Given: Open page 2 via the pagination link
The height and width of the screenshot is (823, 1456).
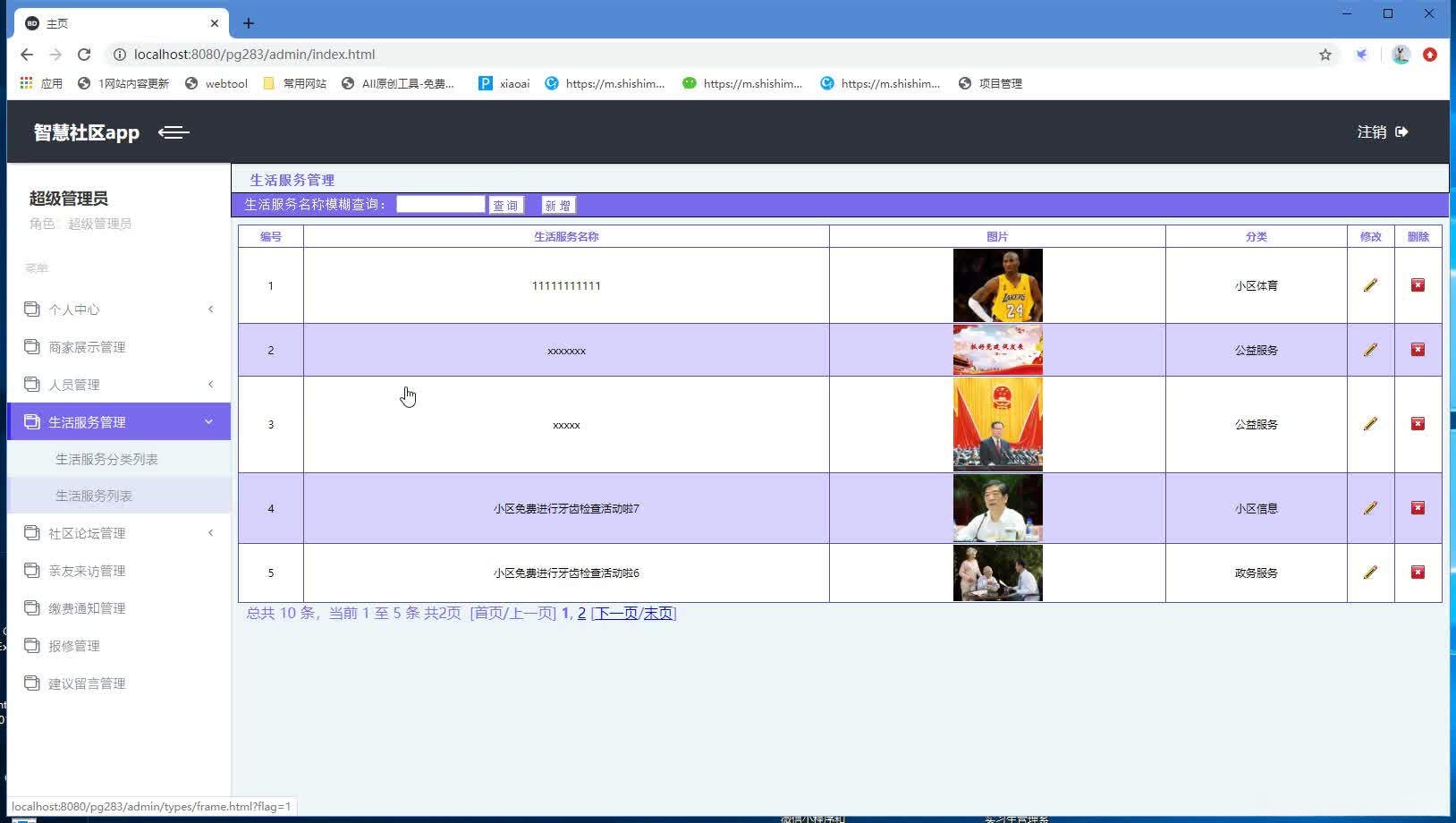Looking at the screenshot, I should pos(581,613).
